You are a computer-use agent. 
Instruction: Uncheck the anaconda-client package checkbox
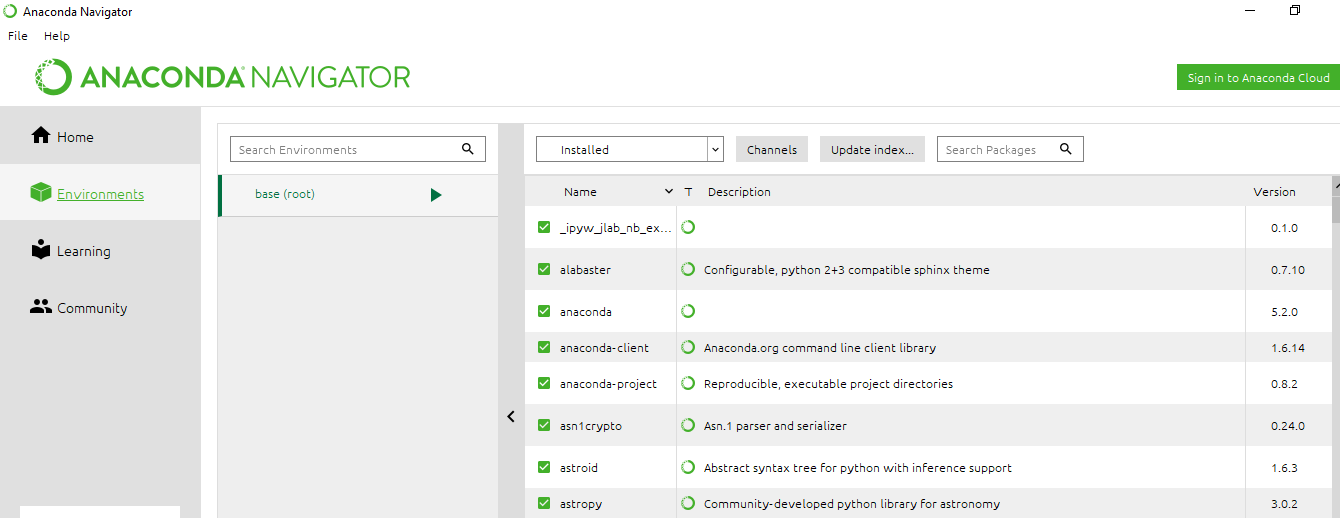click(x=544, y=348)
